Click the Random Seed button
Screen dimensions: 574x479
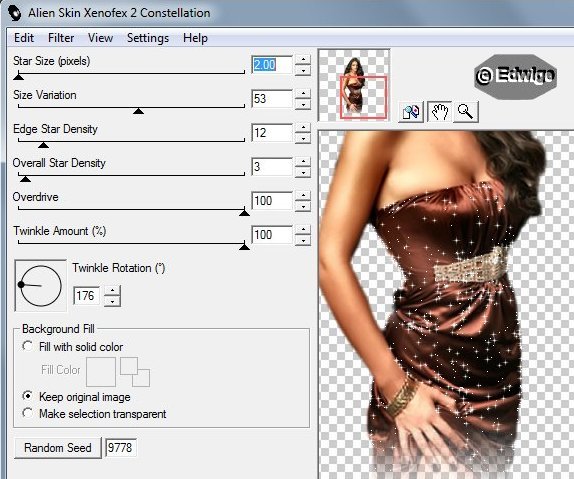58,448
